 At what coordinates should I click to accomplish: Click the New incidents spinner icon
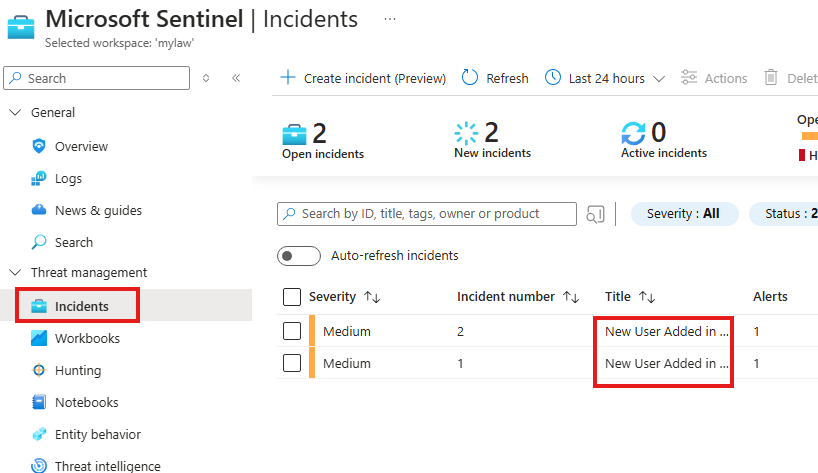tap(466, 133)
